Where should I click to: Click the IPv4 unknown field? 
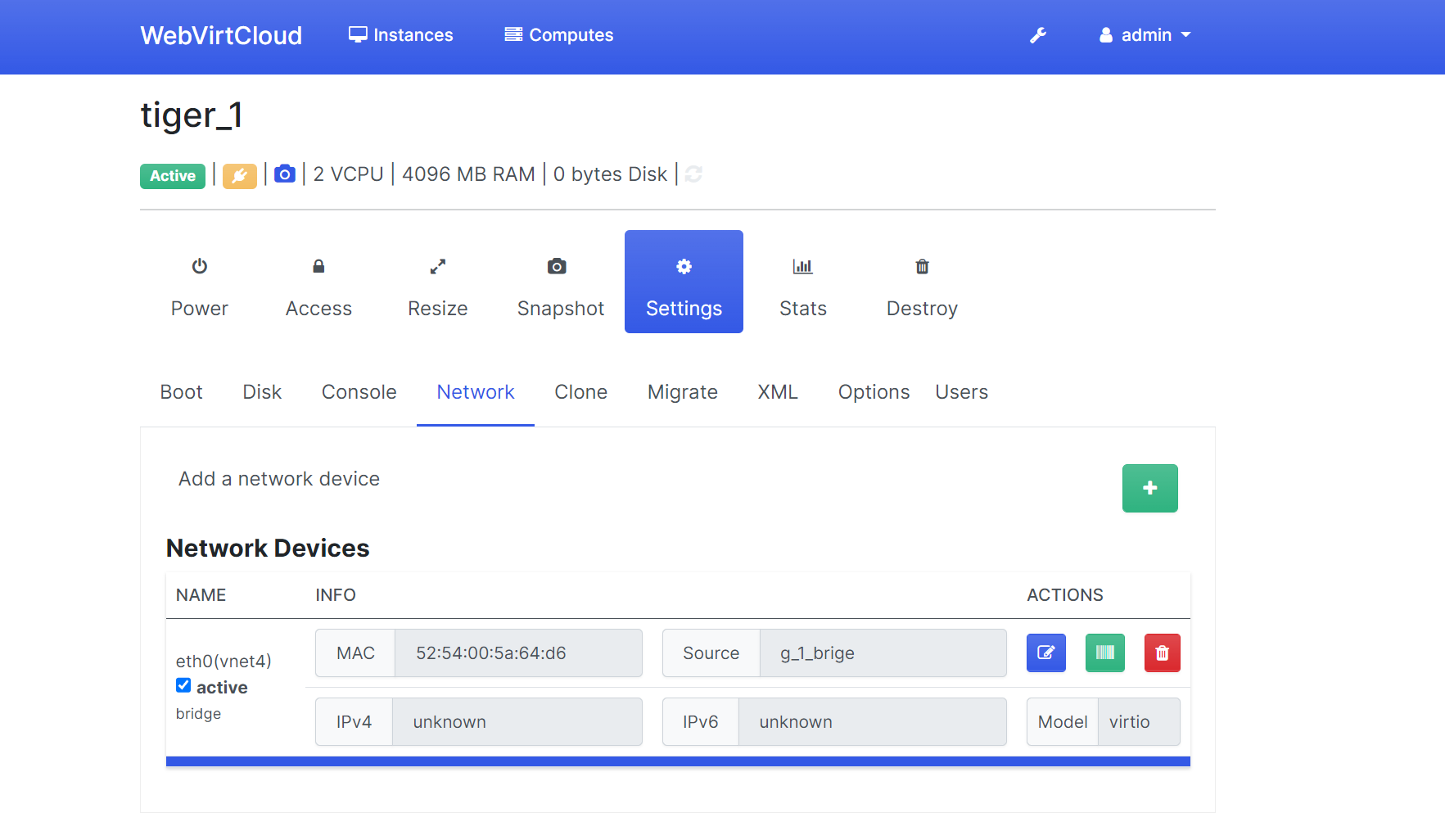[x=517, y=722]
